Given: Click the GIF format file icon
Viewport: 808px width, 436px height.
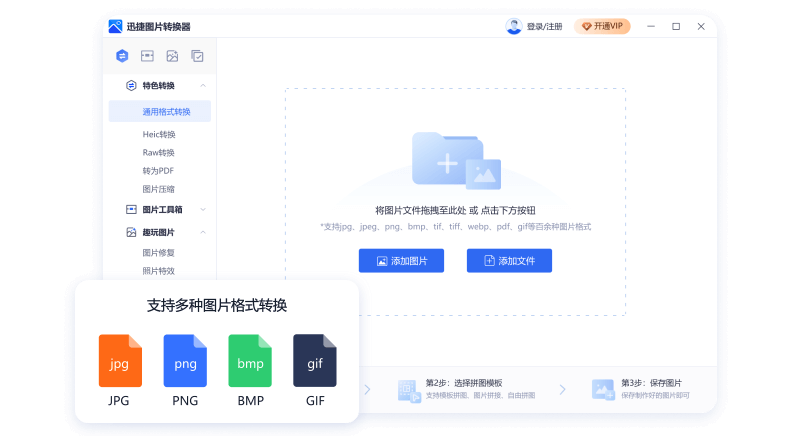Looking at the screenshot, I should pyautogui.click(x=314, y=361).
